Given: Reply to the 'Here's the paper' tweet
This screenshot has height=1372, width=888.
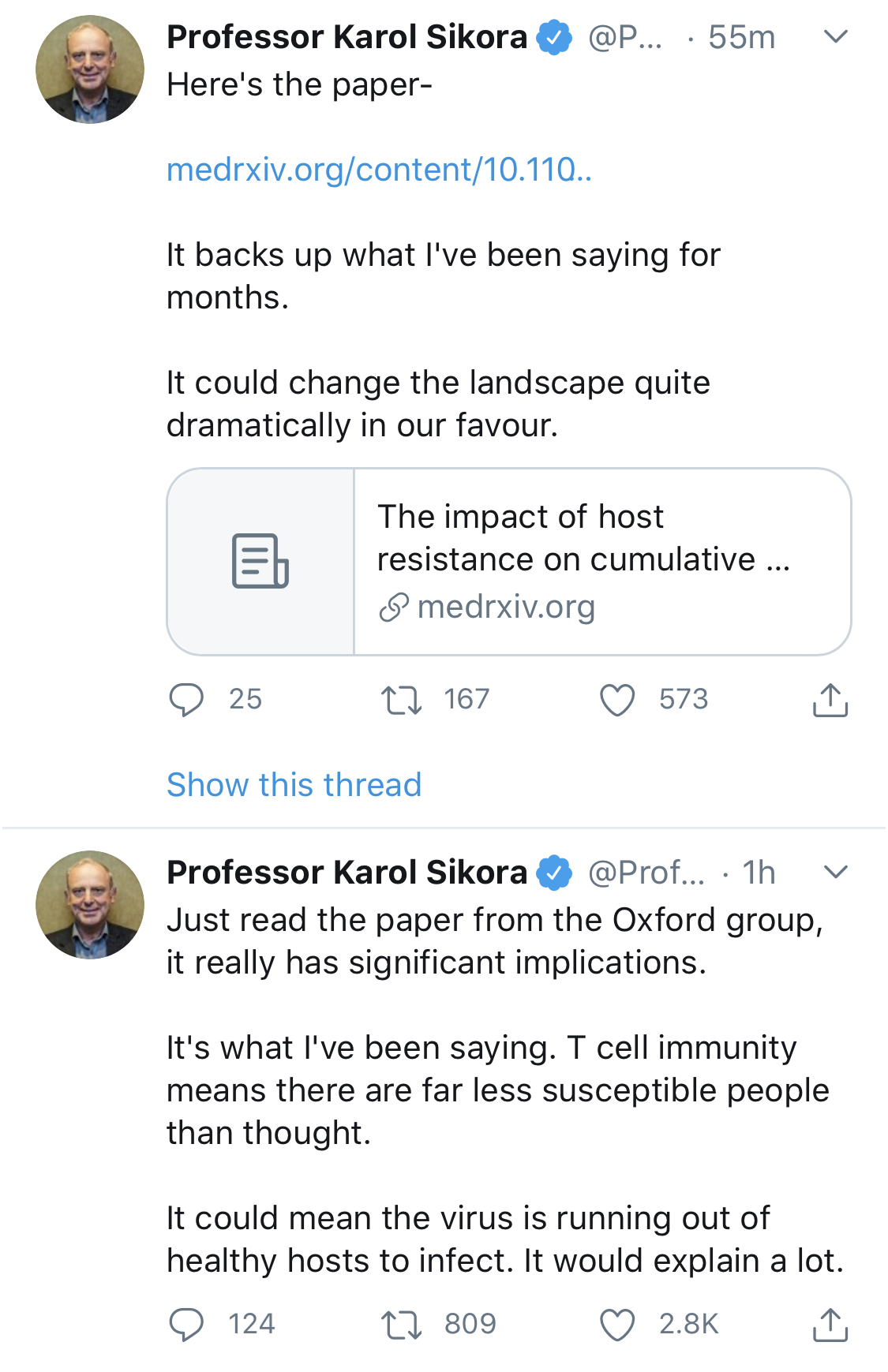Looking at the screenshot, I should [x=187, y=700].
